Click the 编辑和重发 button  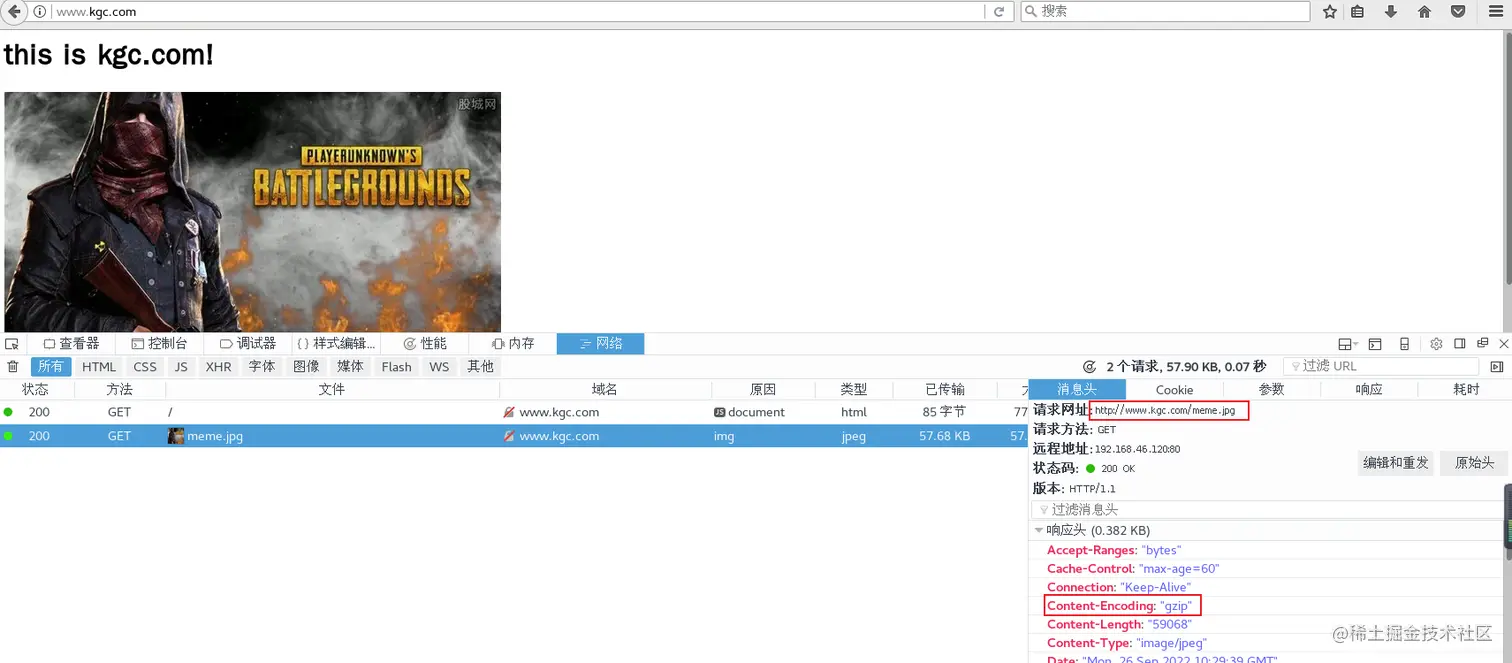[x=1395, y=463]
